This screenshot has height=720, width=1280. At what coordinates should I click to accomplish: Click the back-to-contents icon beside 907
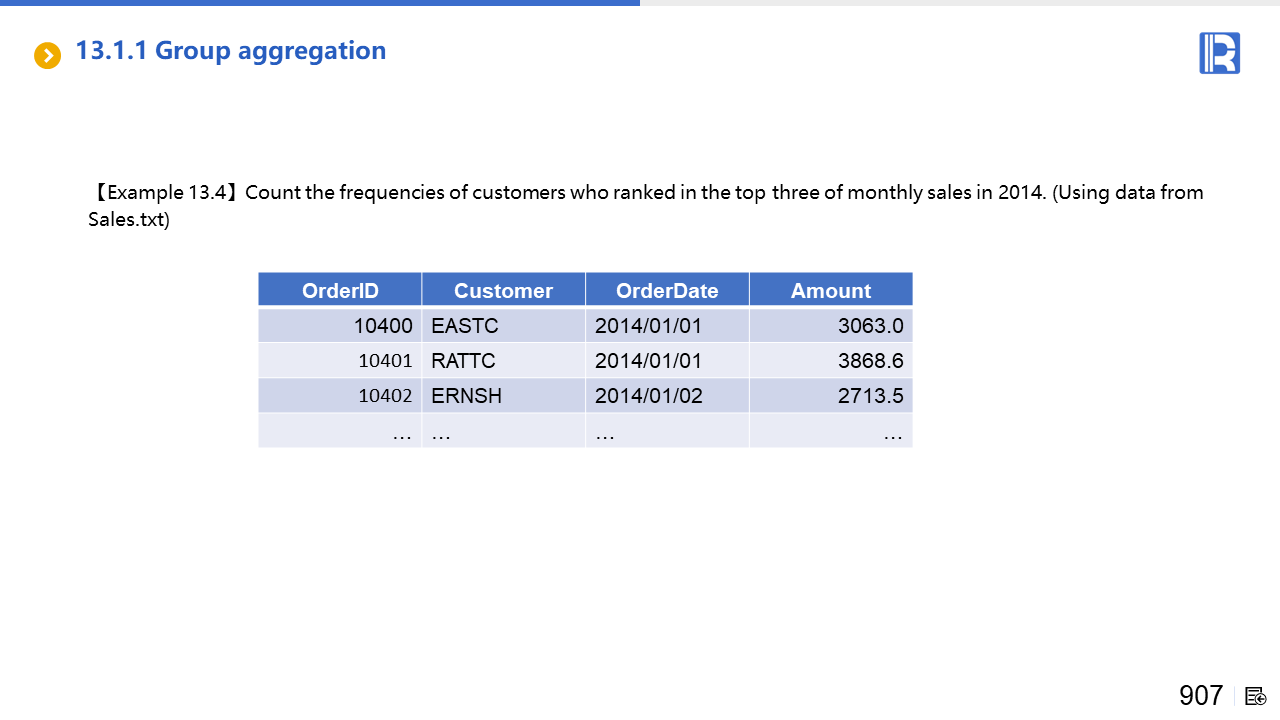coord(1256,696)
